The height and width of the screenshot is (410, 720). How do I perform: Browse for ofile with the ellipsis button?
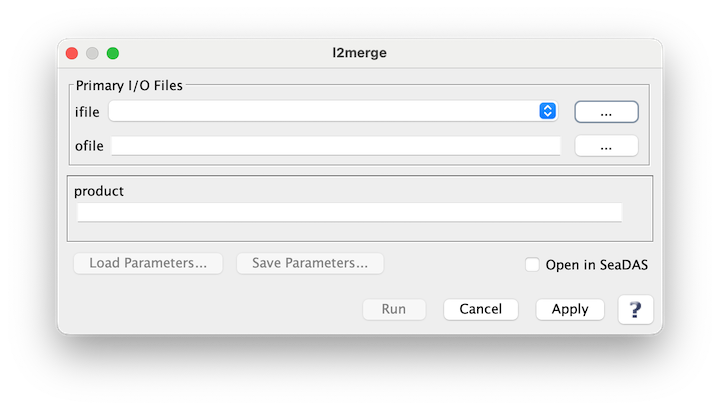point(606,146)
